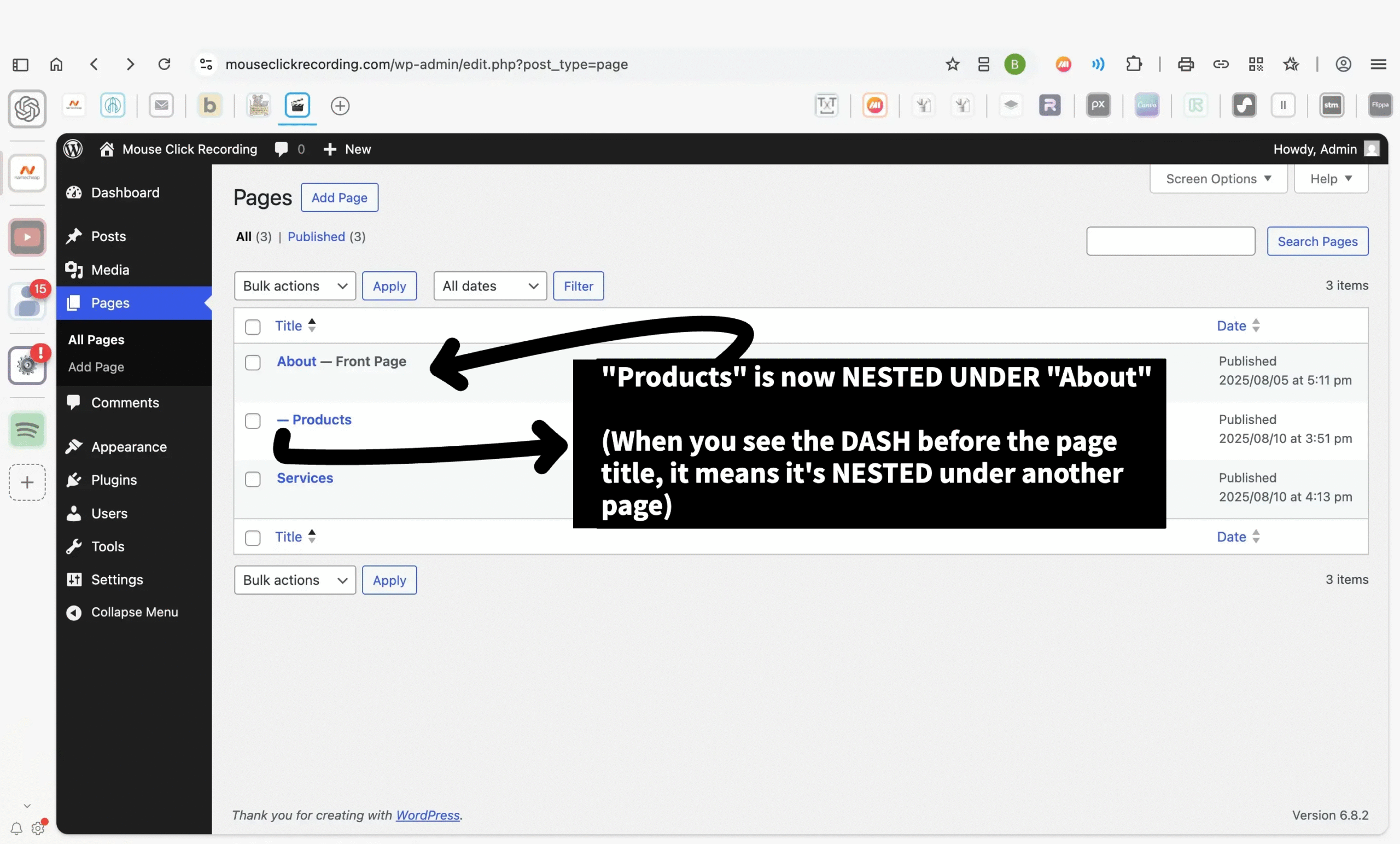Select the Products page checkbox
The image size is (1400, 844).
tap(252, 421)
